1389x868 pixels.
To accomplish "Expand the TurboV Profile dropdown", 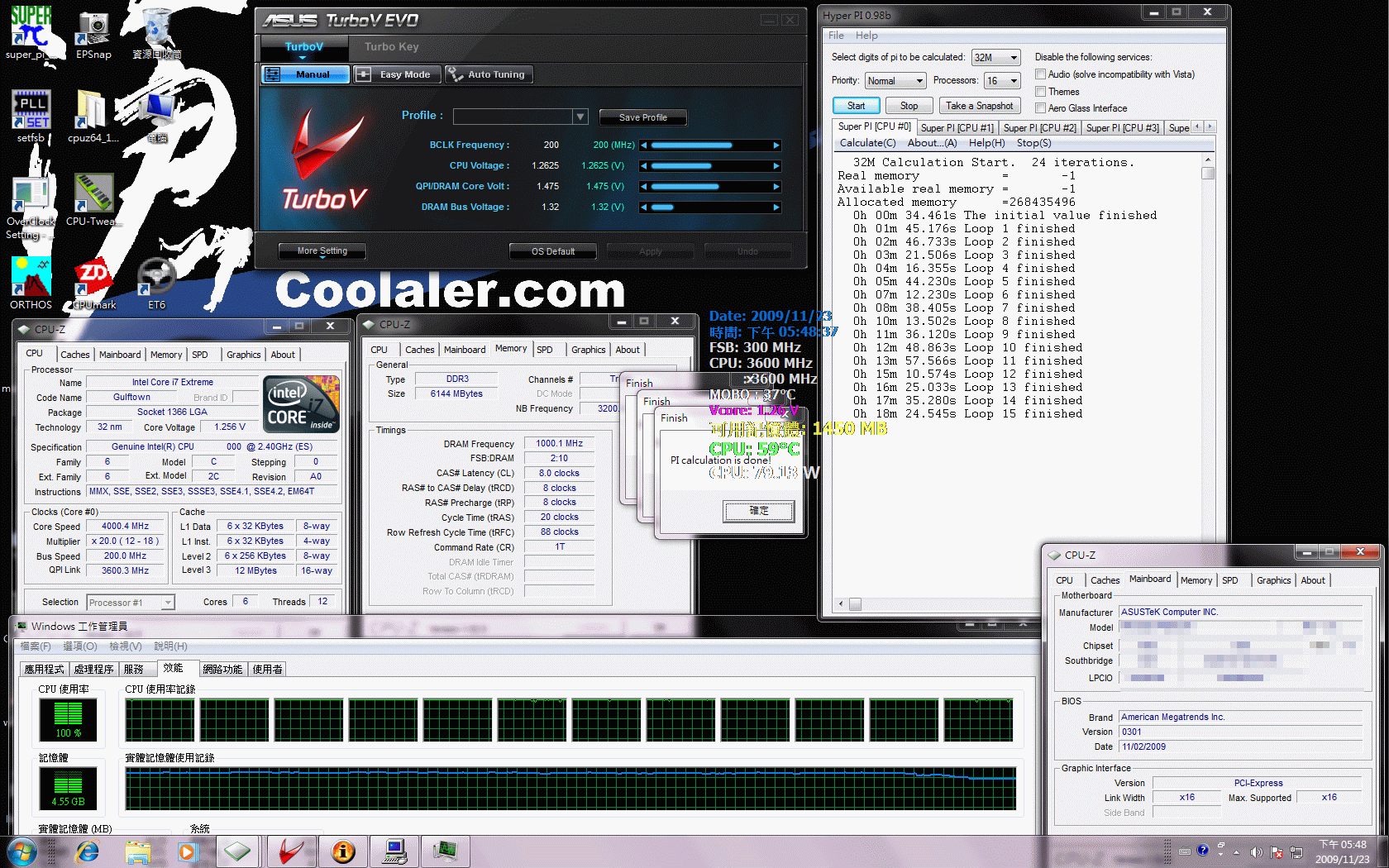I will 580,117.
